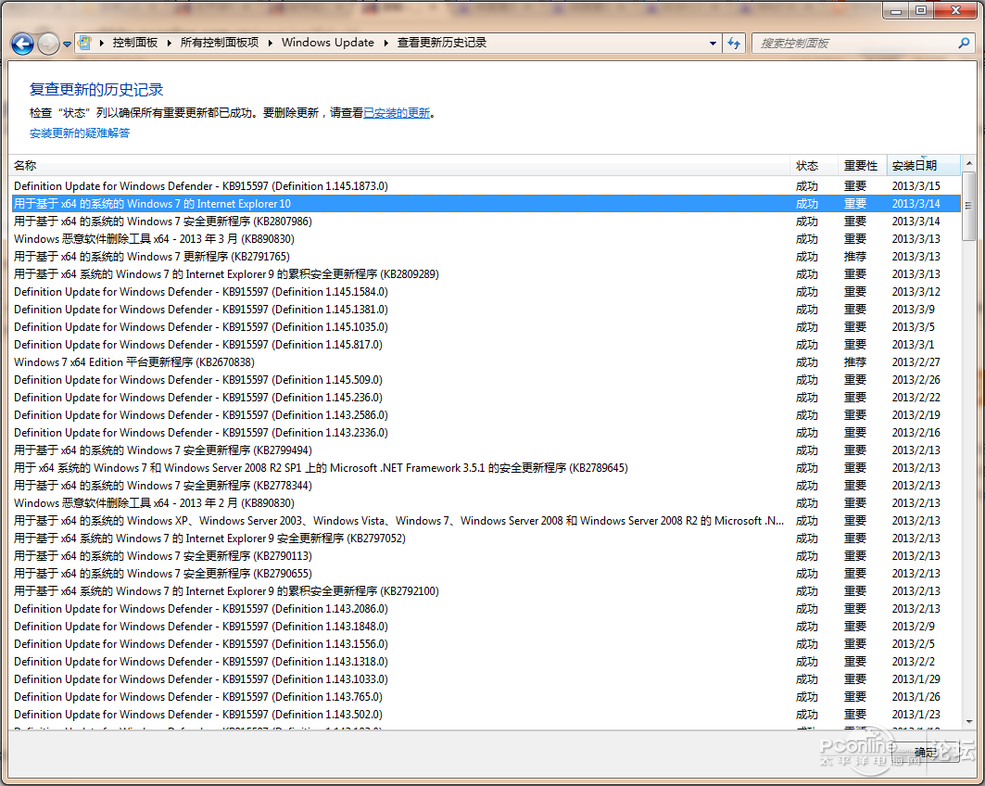Viewport: 985px width, 786px height.
Task: Click in the 搜索控制面板 search field
Action: [x=855, y=43]
